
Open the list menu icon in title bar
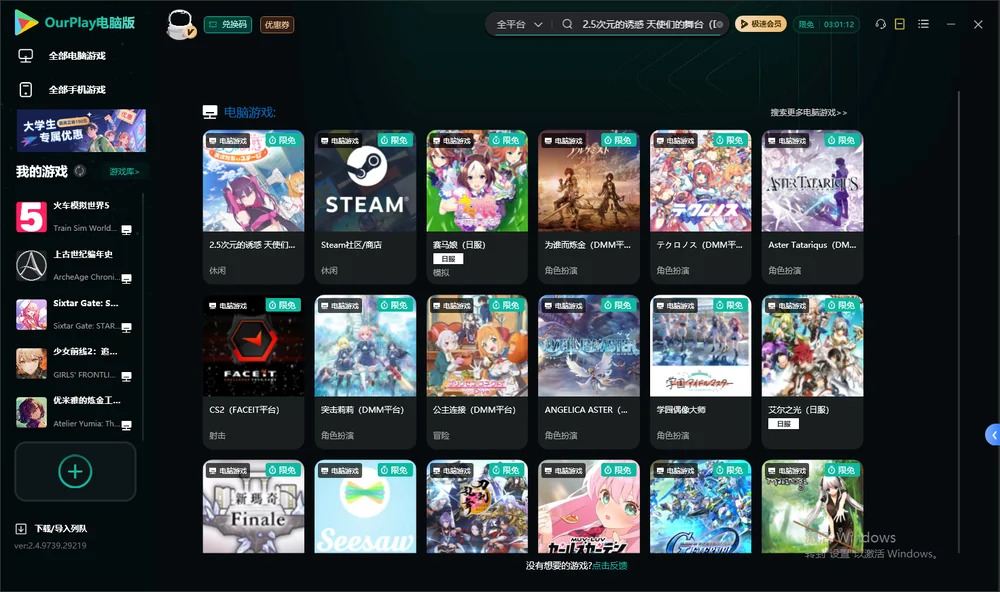click(x=923, y=24)
